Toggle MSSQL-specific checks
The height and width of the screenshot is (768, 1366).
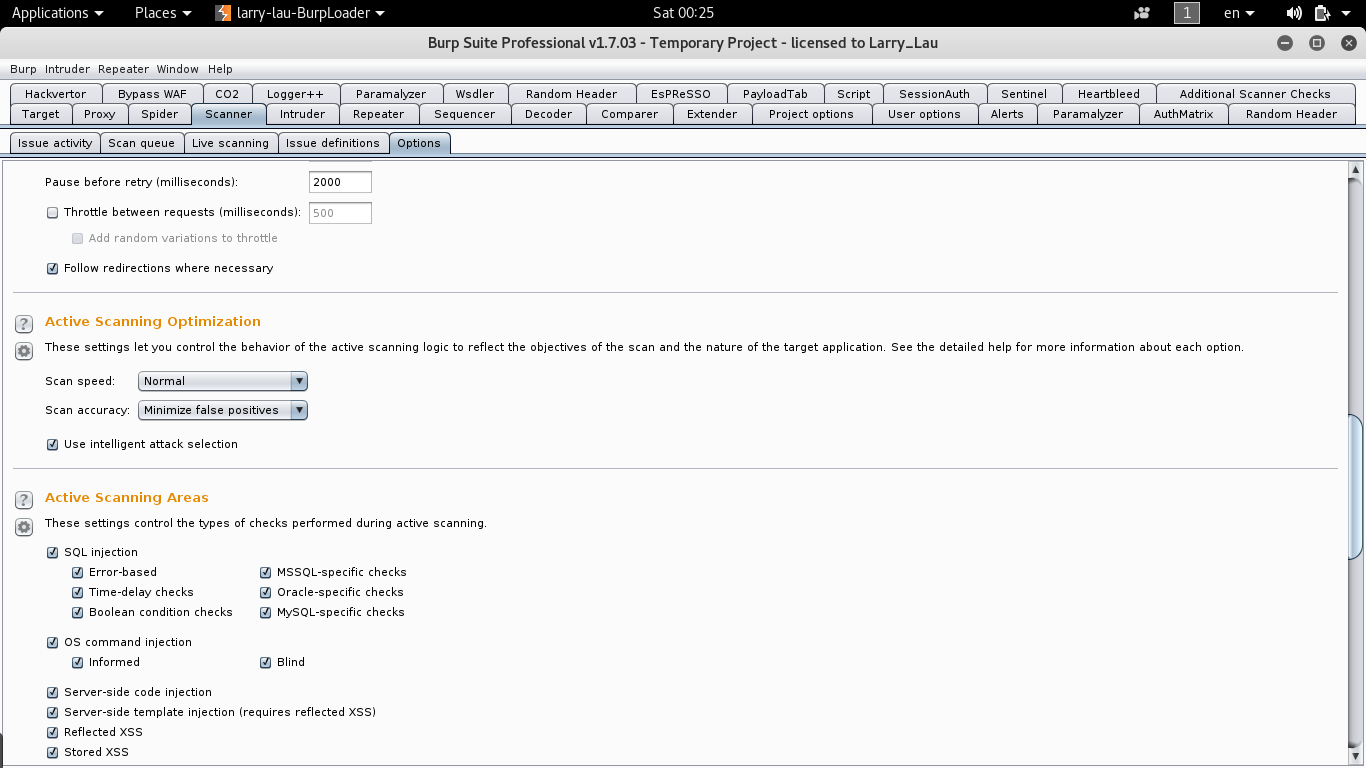(266, 573)
